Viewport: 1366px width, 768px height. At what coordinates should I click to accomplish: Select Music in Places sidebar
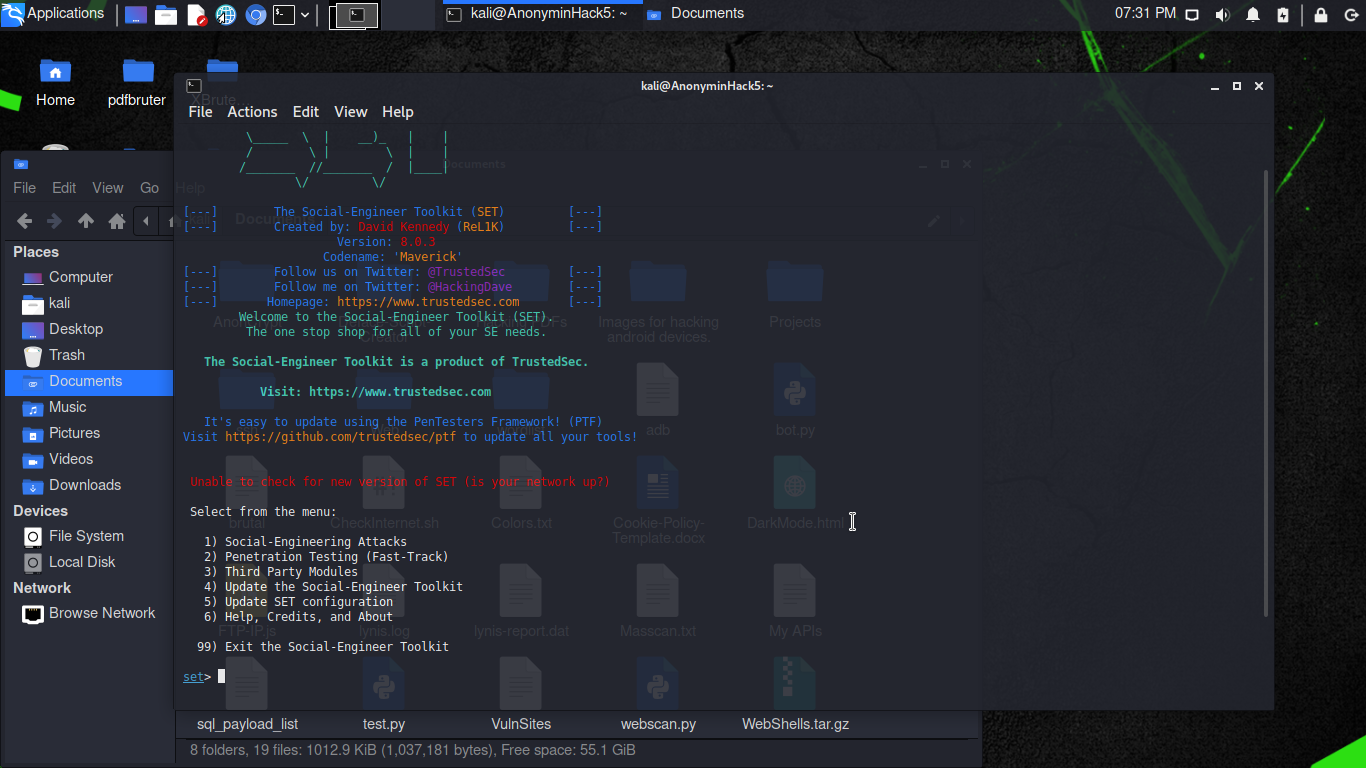tap(89, 407)
